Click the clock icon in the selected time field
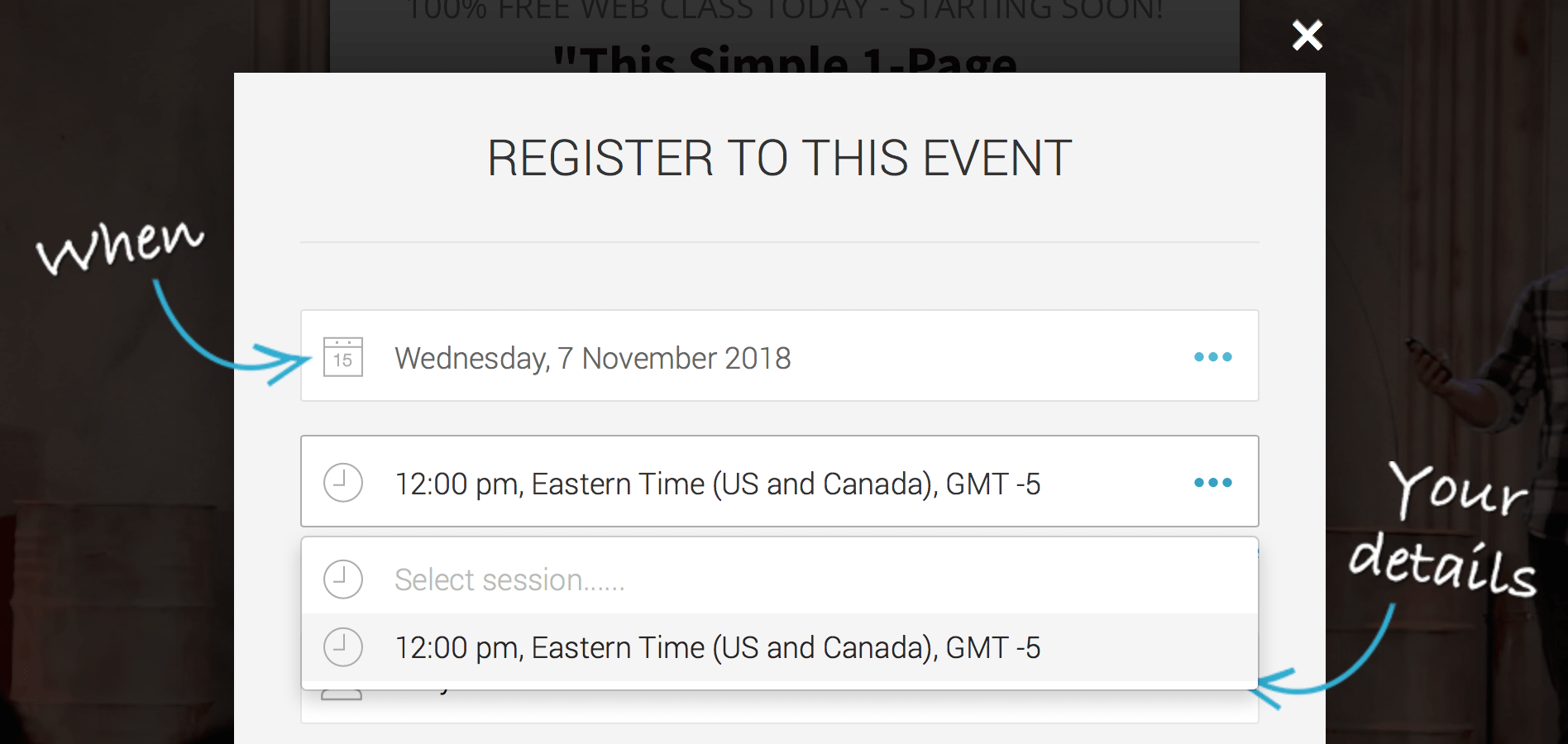The image size is (1568, 744). [343, 483]
